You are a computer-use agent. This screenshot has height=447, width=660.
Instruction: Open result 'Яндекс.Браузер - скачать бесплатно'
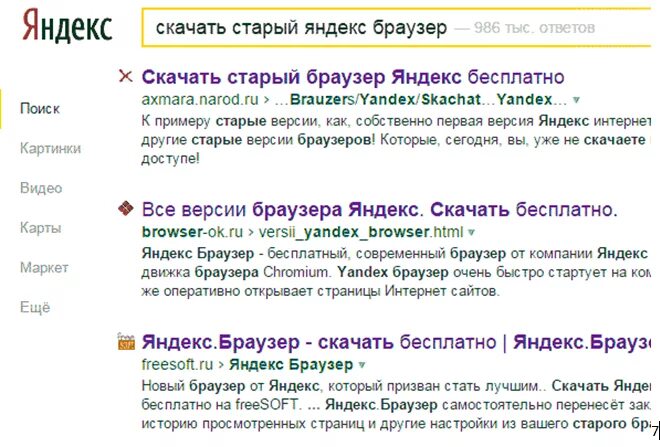pyautogui.click(x=396, y=342)
